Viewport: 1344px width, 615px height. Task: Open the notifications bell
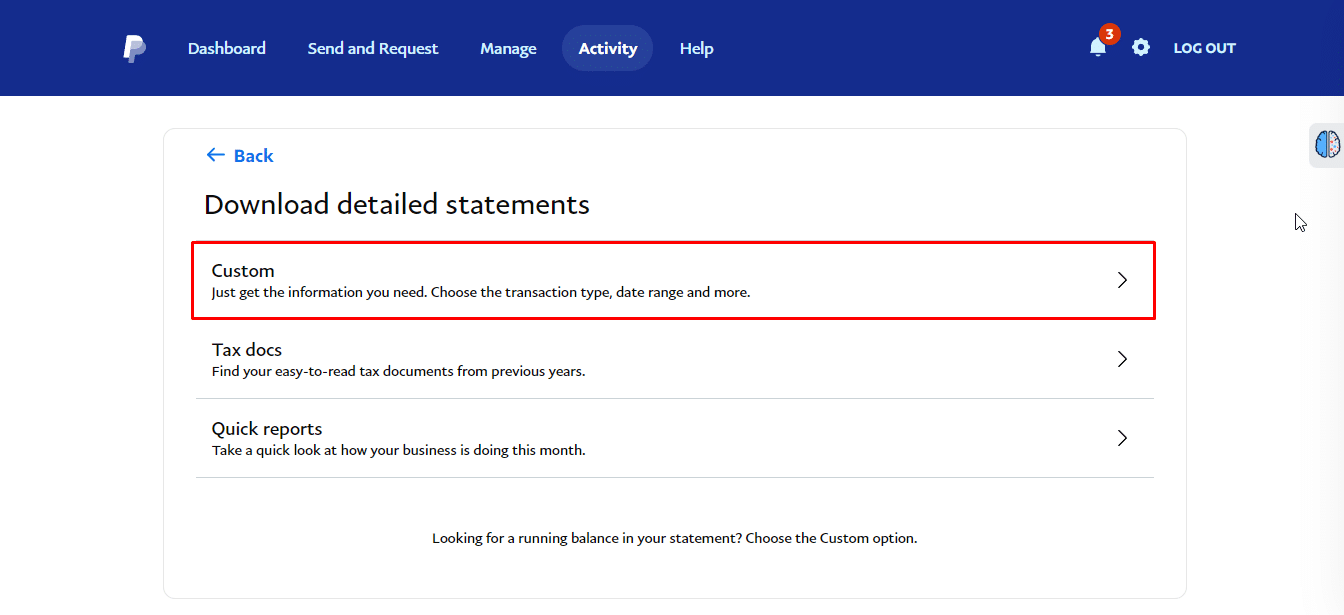(x=1097, y=48)
